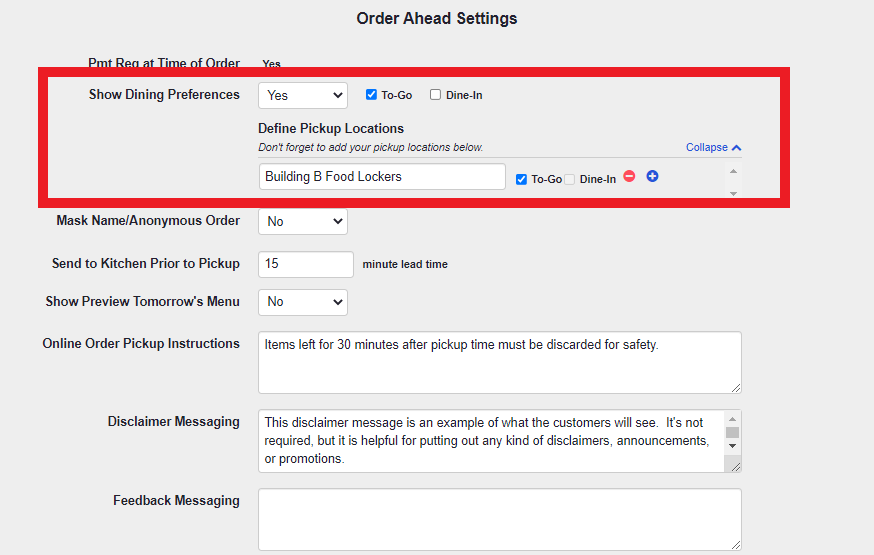
Task: Click the Disclaimer Messaging scrollbar thumb
Action: pos(732,432)
